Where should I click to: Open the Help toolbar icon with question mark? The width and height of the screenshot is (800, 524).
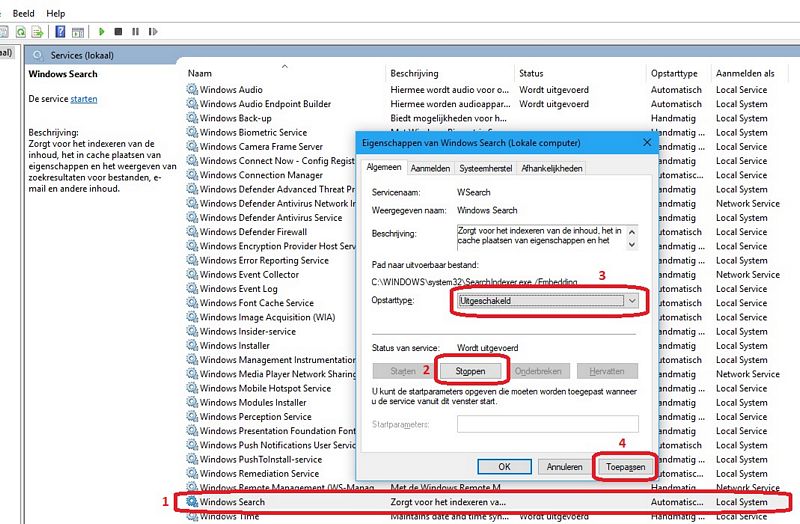coord(60,32)
